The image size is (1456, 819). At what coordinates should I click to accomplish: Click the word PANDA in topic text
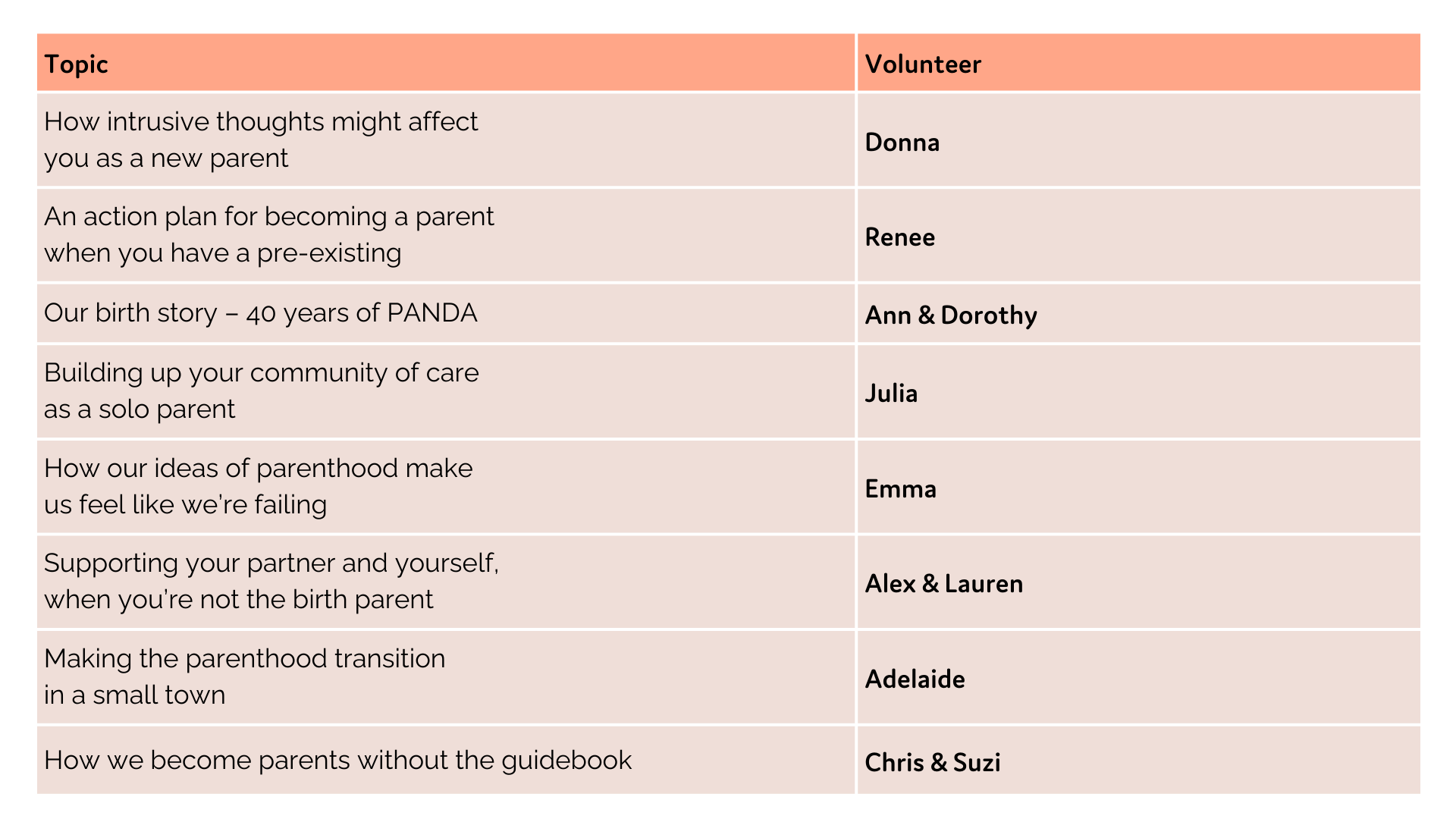click(x=432, y=312)
